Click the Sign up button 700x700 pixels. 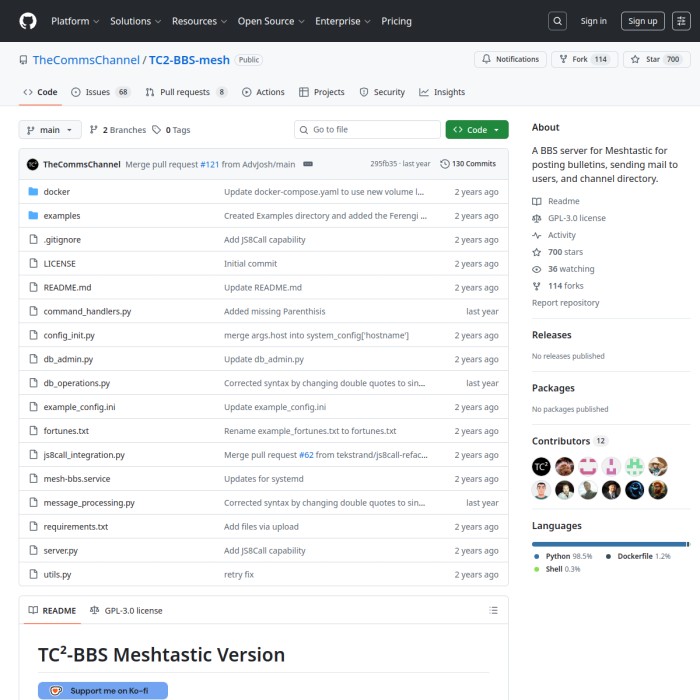(x=642, y=21)
